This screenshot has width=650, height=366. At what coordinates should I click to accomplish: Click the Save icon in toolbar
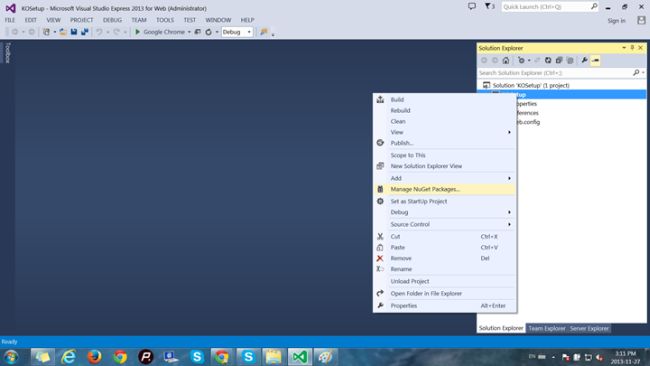point(74,32)
